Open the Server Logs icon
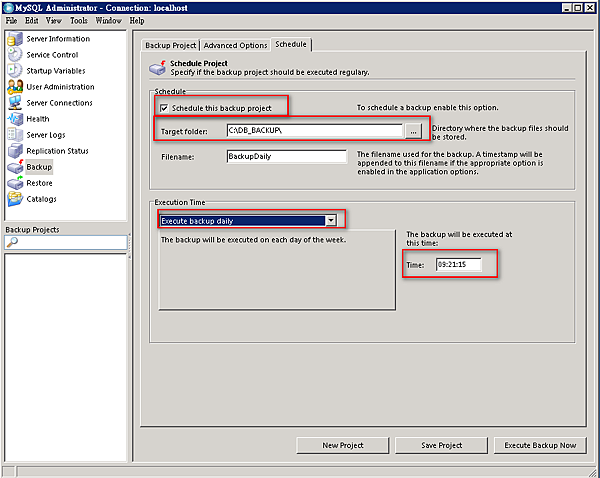The height and width of the screenshot is (478, 600). point(15,135)
